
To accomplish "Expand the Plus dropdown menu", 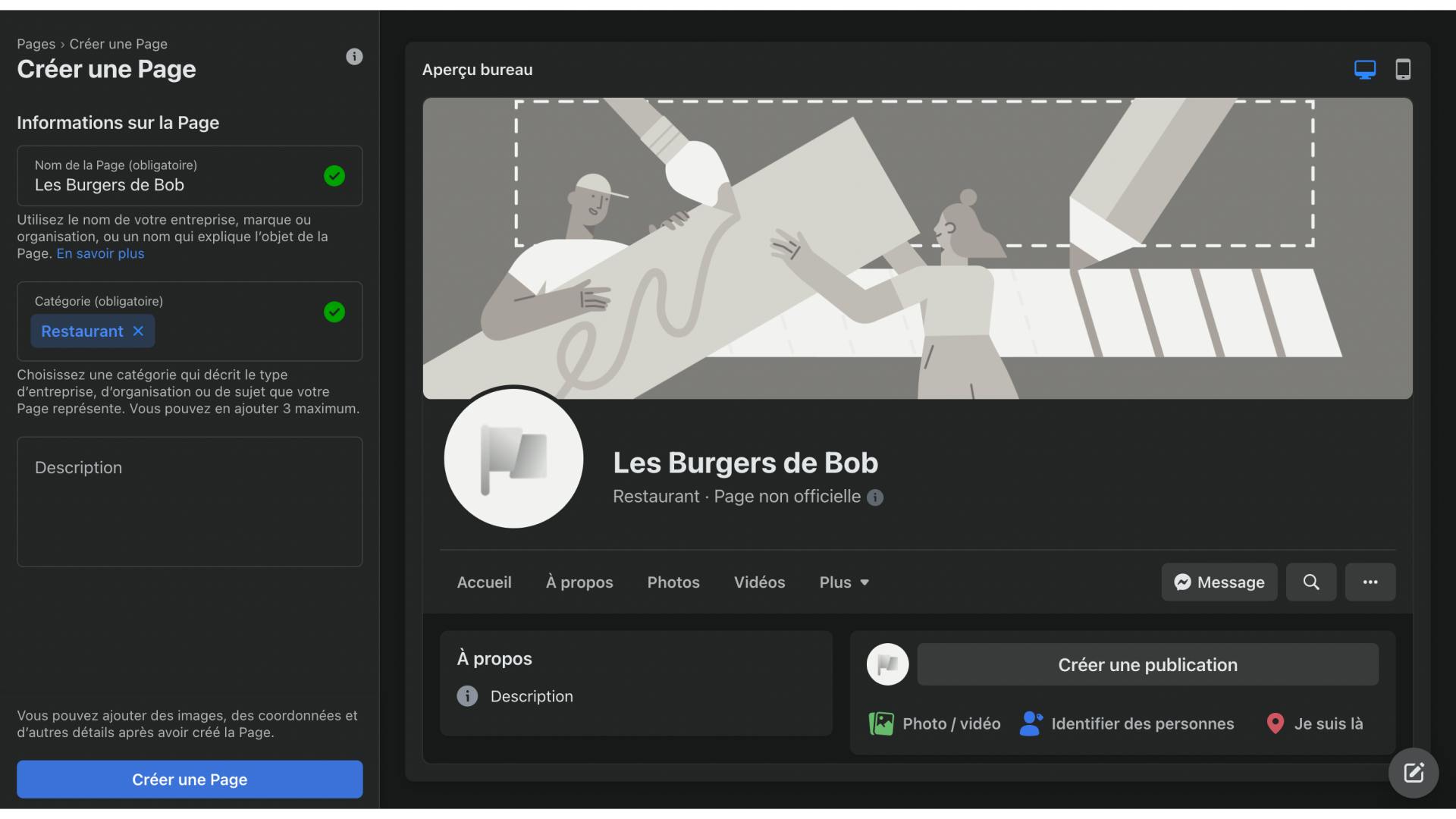I will click(x=844, y=582).
